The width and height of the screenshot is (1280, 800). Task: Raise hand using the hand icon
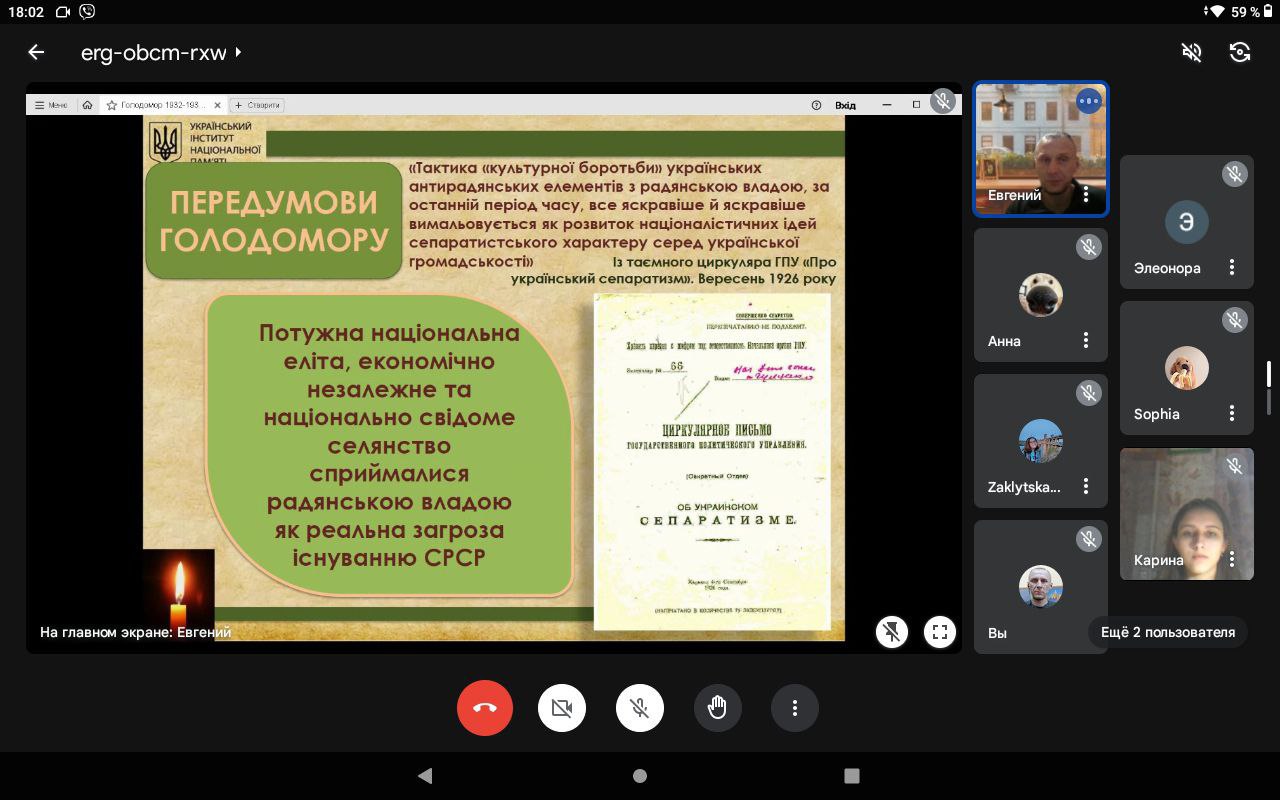(x=717, y=708)
